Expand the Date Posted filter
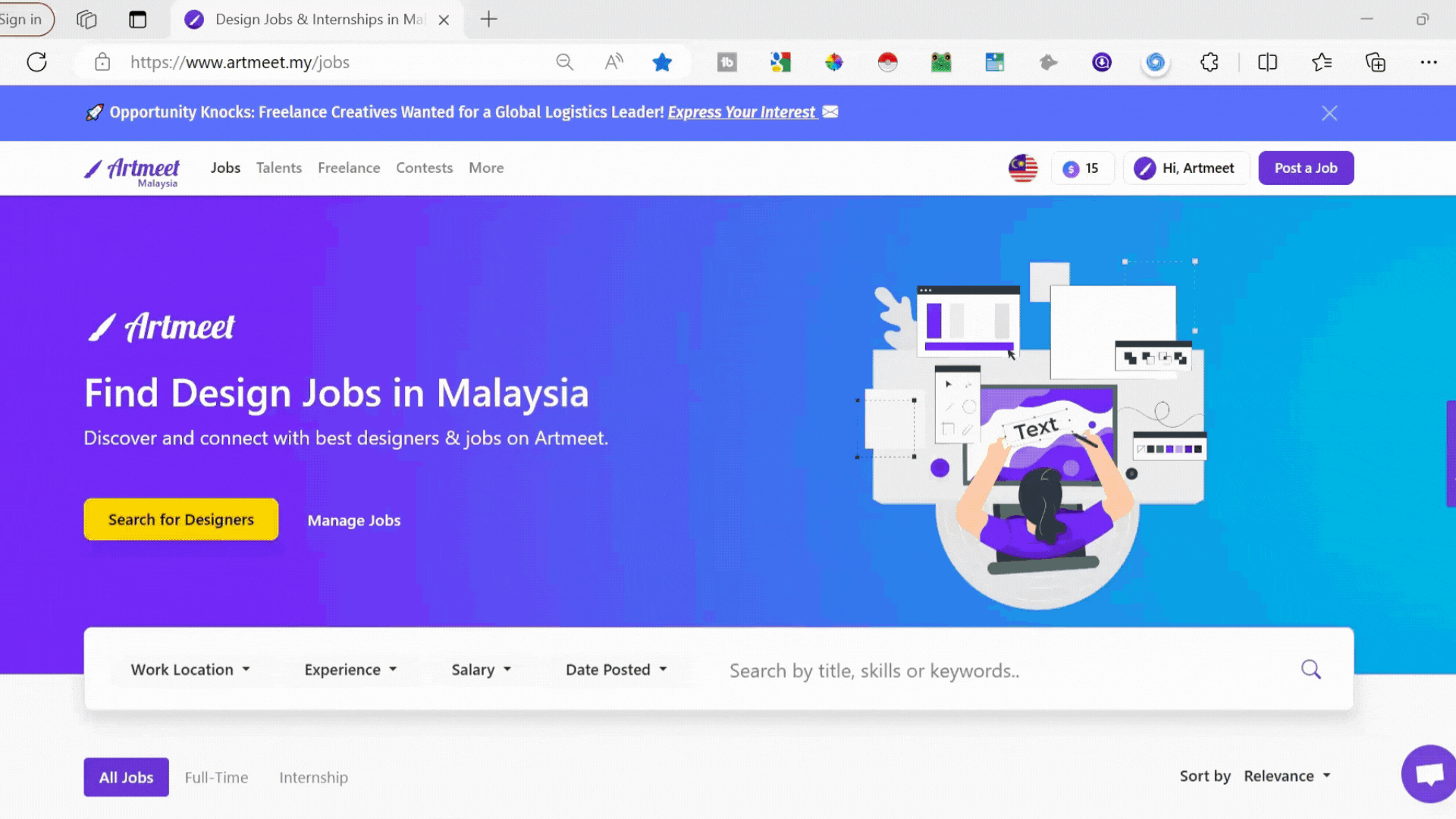 point(617,670)
